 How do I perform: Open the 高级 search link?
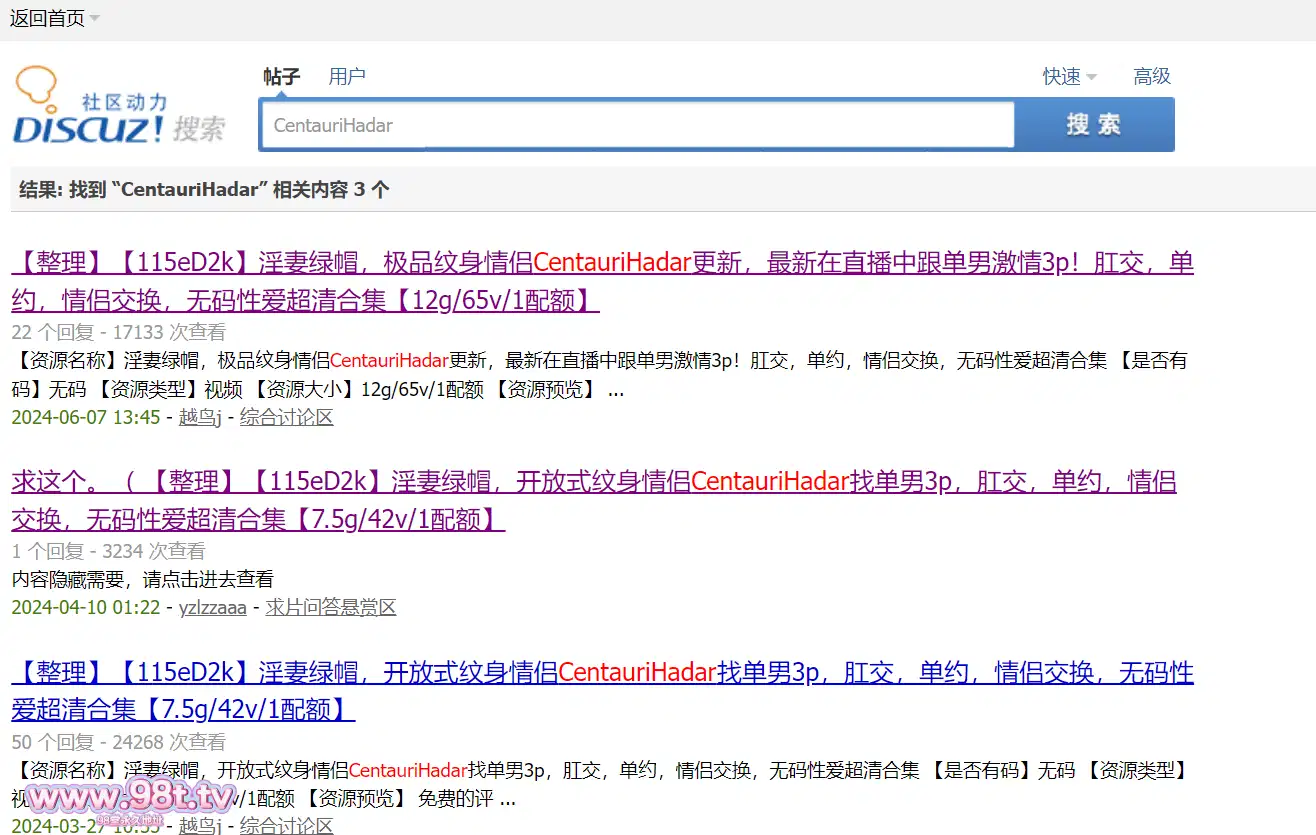tap(1152, 76)
